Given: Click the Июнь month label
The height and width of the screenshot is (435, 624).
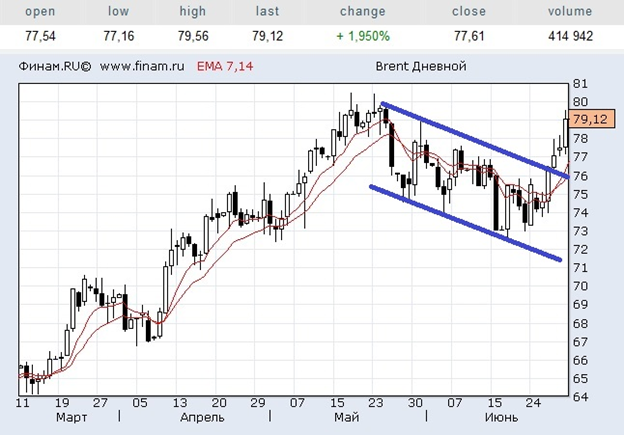Looking at the screenshot, I should click(500, 416).
